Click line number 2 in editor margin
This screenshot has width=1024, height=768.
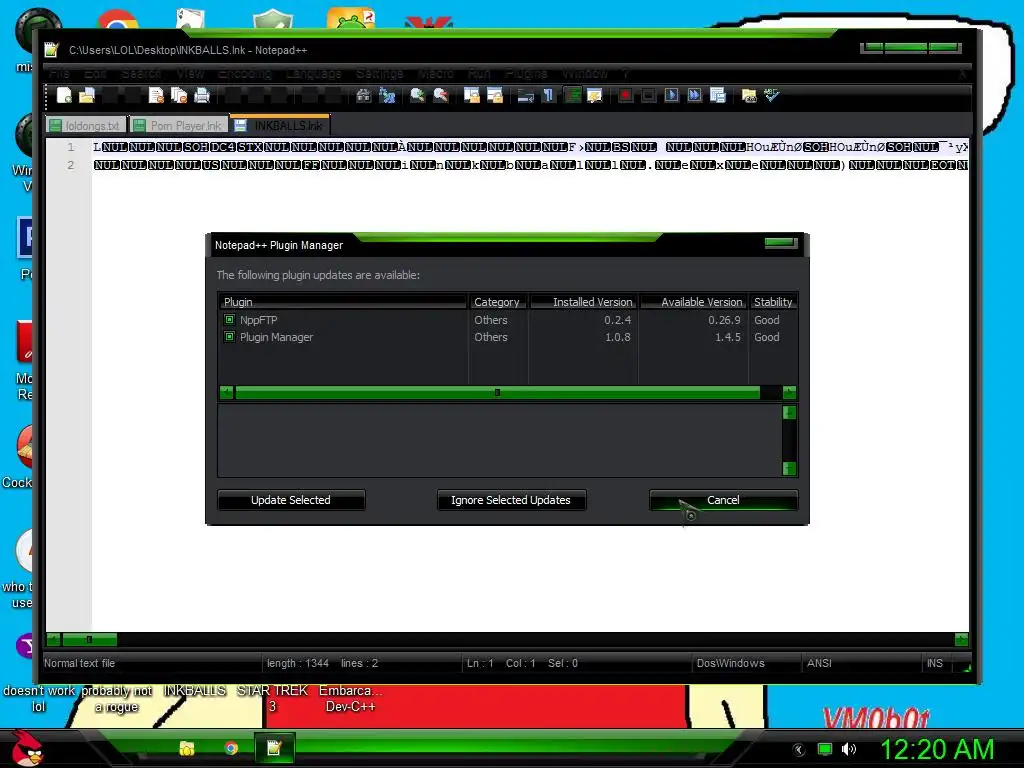(71, 165)
